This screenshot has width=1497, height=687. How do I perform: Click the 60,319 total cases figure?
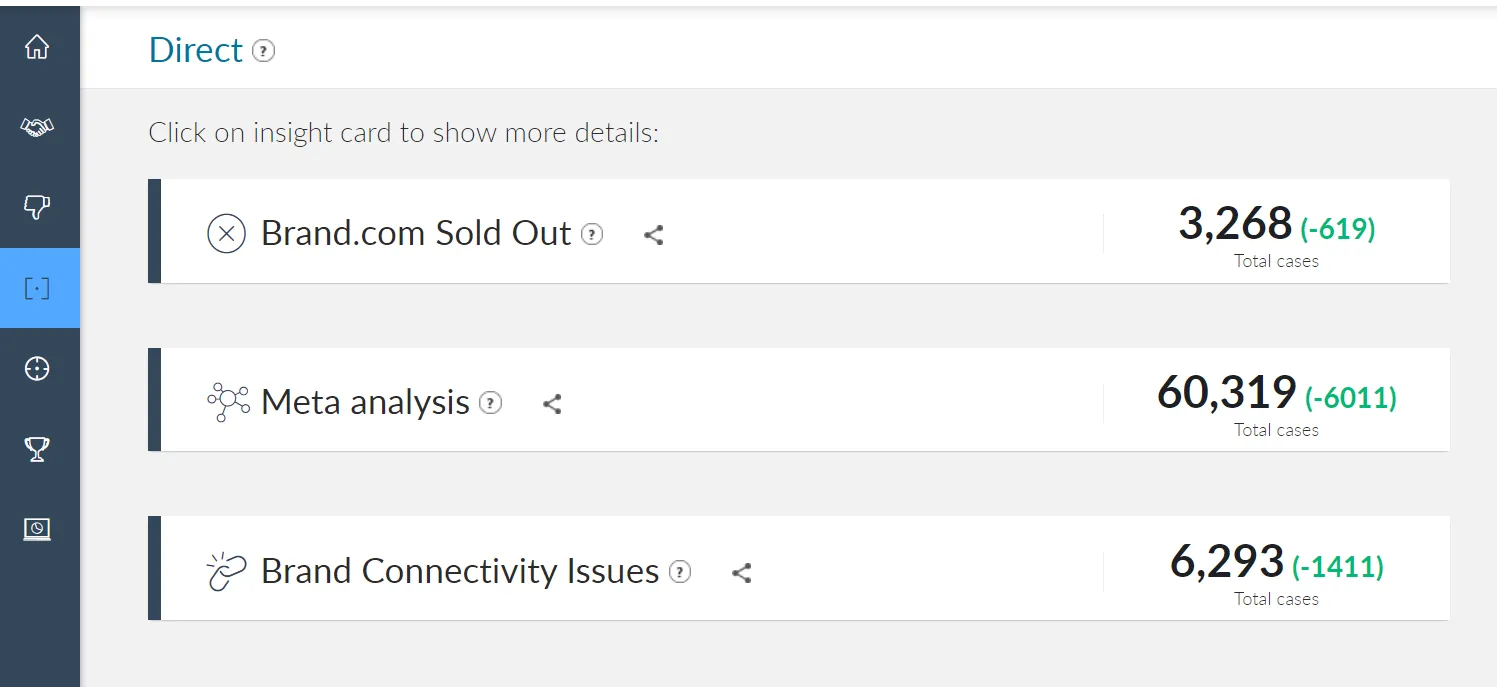1227,392
